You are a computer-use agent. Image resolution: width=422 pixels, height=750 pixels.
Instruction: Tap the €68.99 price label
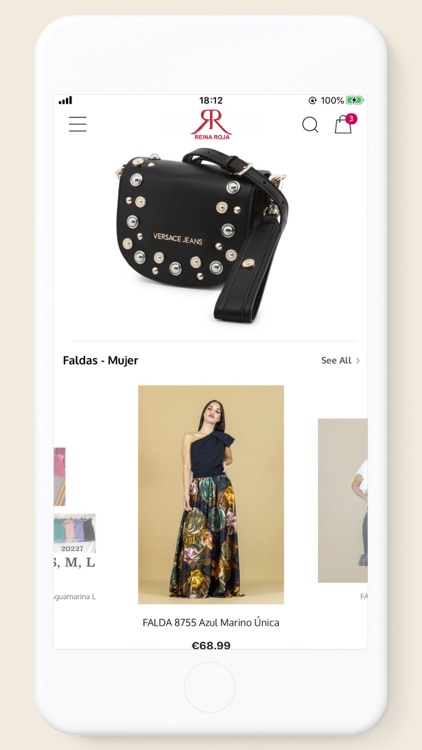(211, 645)
